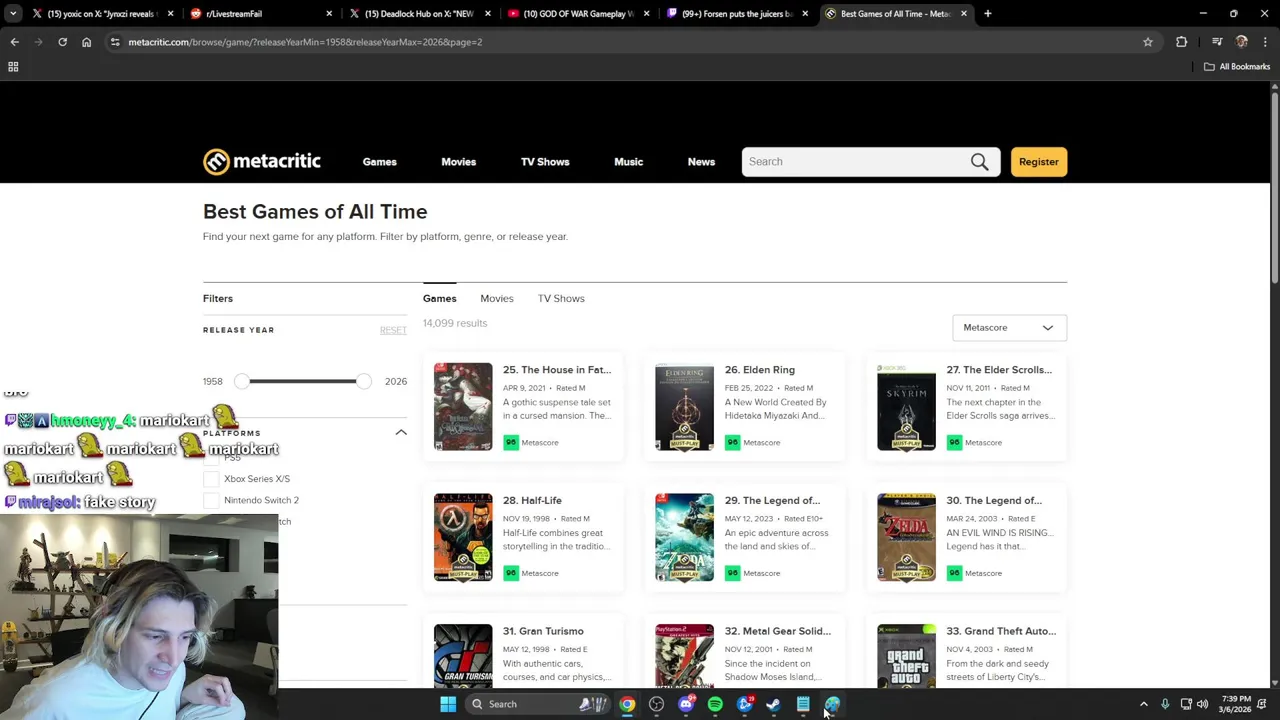Image resolution: width=1280 pixels, height=720 pixels.
Task: Open the TV Shows navigation menu
Action: pyautogui.click(x=545, y=162)
